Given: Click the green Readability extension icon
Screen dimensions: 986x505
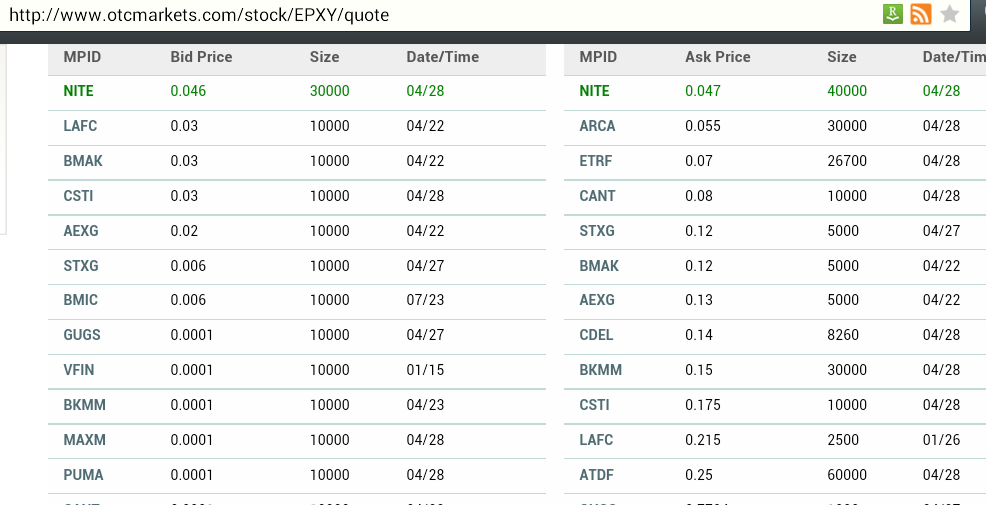Looking at the screenshot, I should click(x=893, y=14).
